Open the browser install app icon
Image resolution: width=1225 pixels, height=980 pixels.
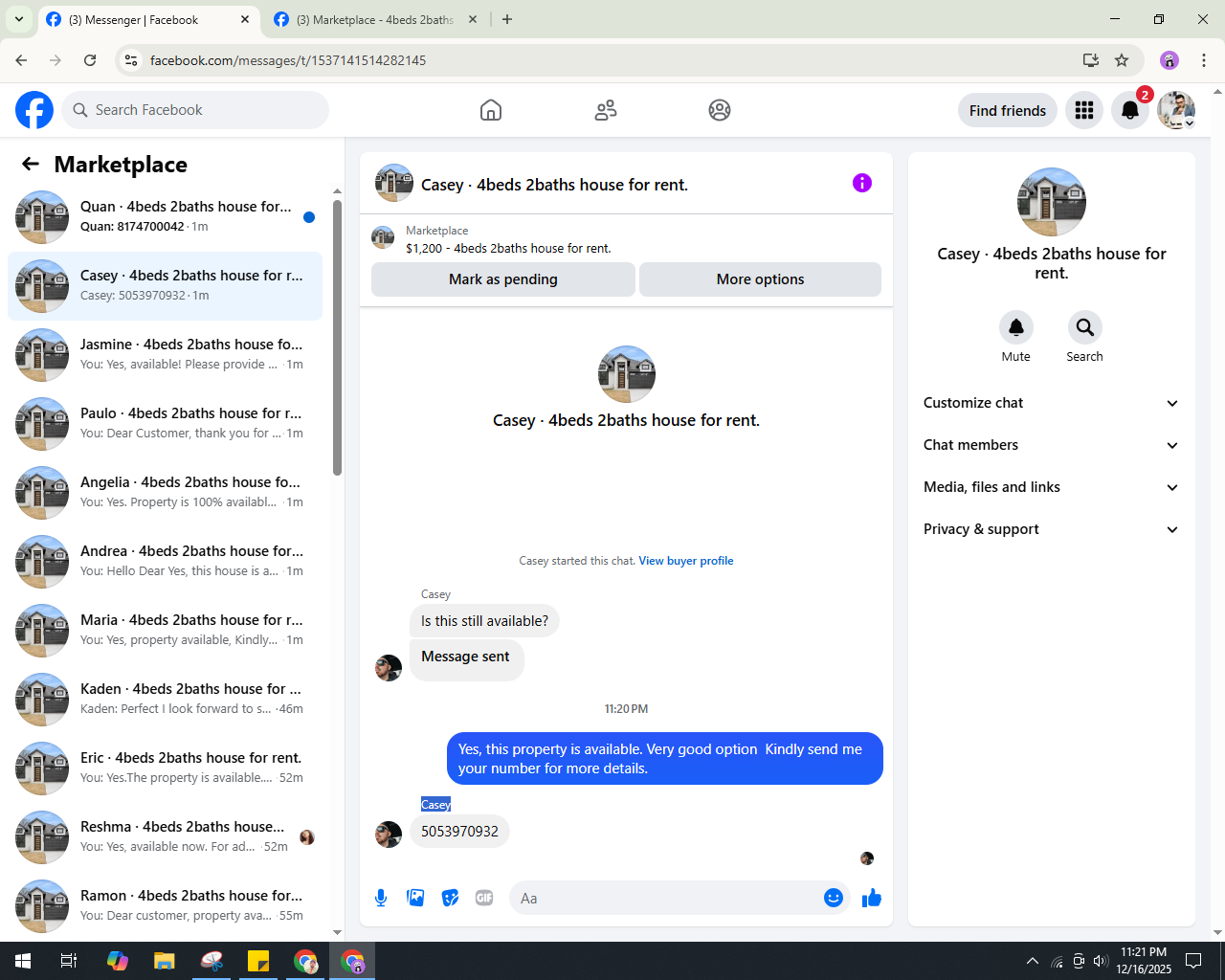[x=1091, y=60]
